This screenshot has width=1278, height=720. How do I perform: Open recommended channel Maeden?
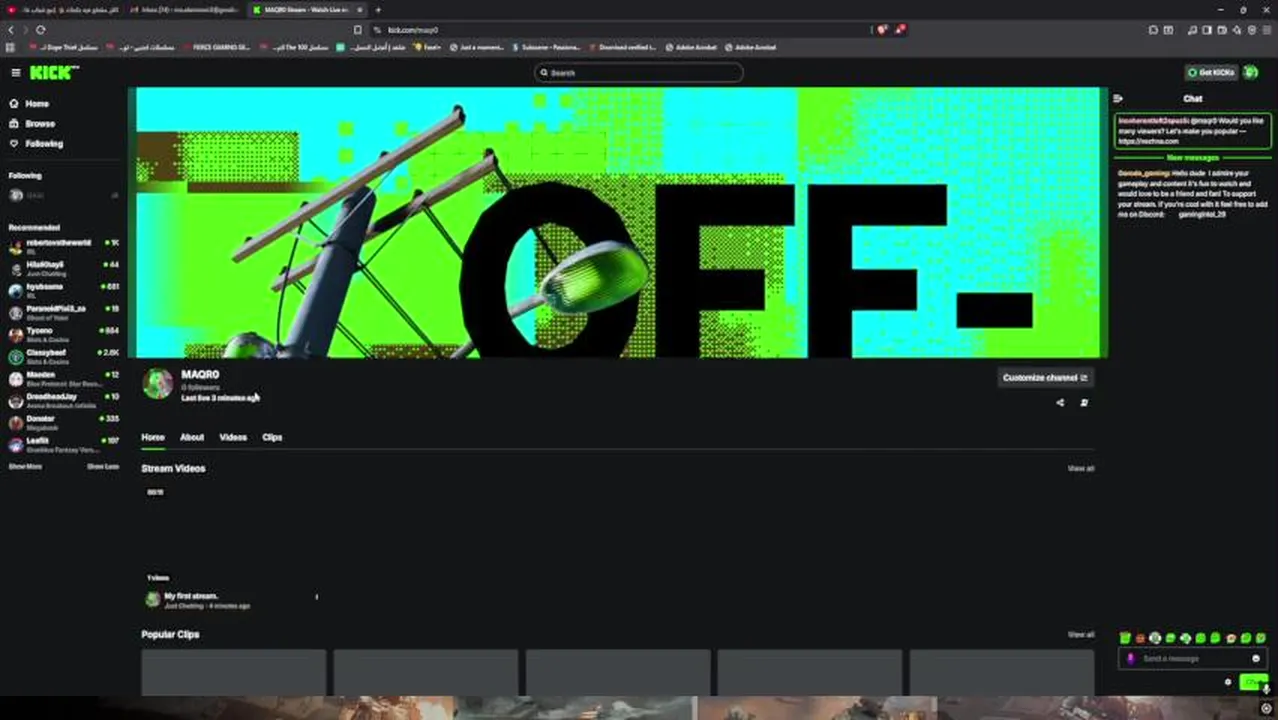click(64, 378)
